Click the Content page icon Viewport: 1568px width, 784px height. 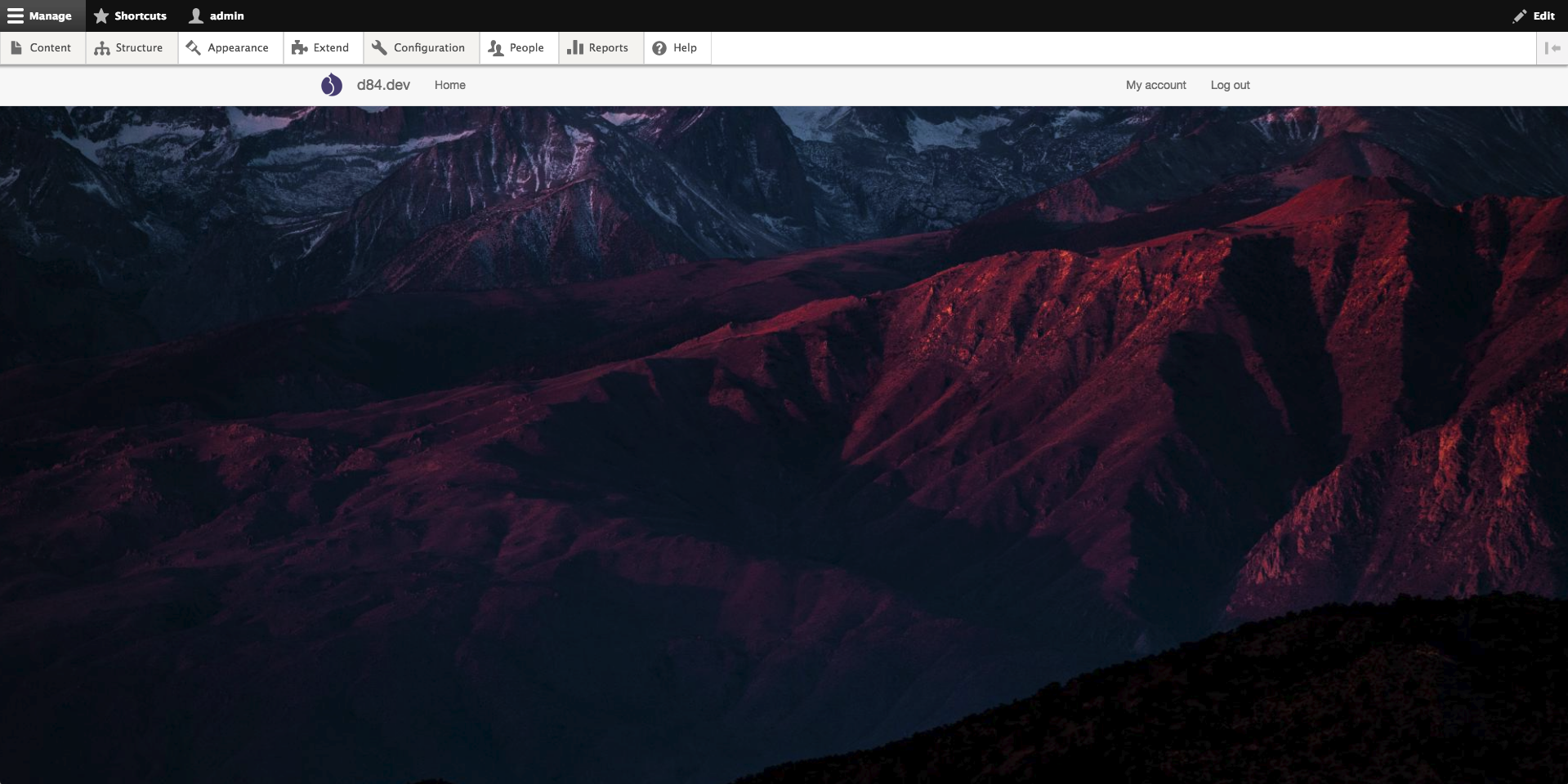click(16, 48)
